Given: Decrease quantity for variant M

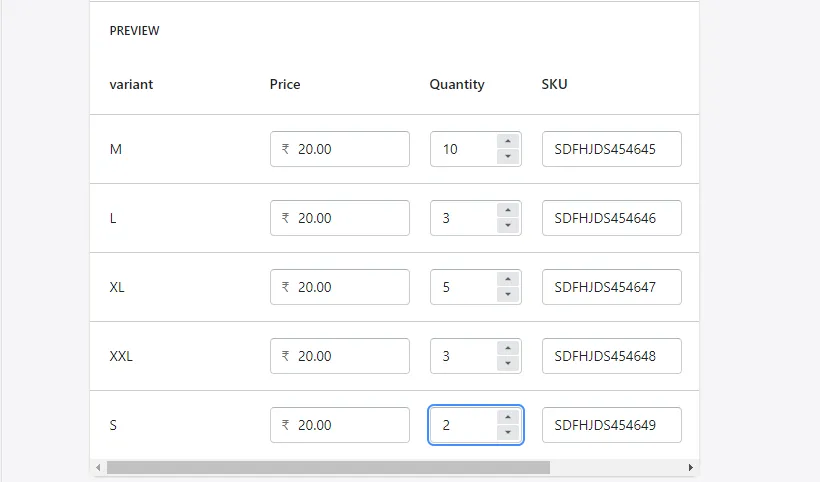Looking at the screenshot, I should 508,157.
